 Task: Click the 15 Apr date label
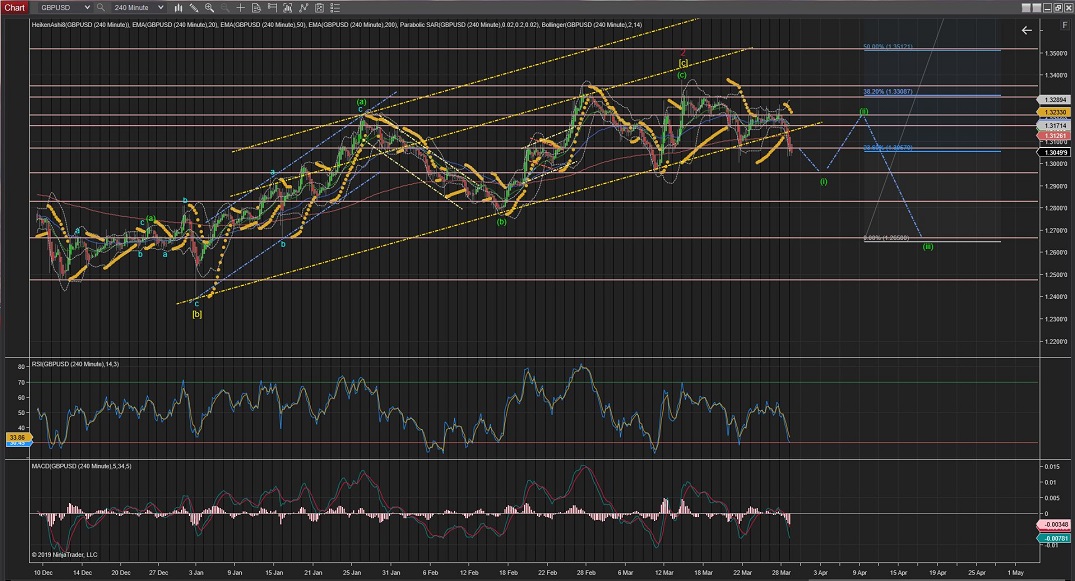pyautogui.click(x=898, y=573)
